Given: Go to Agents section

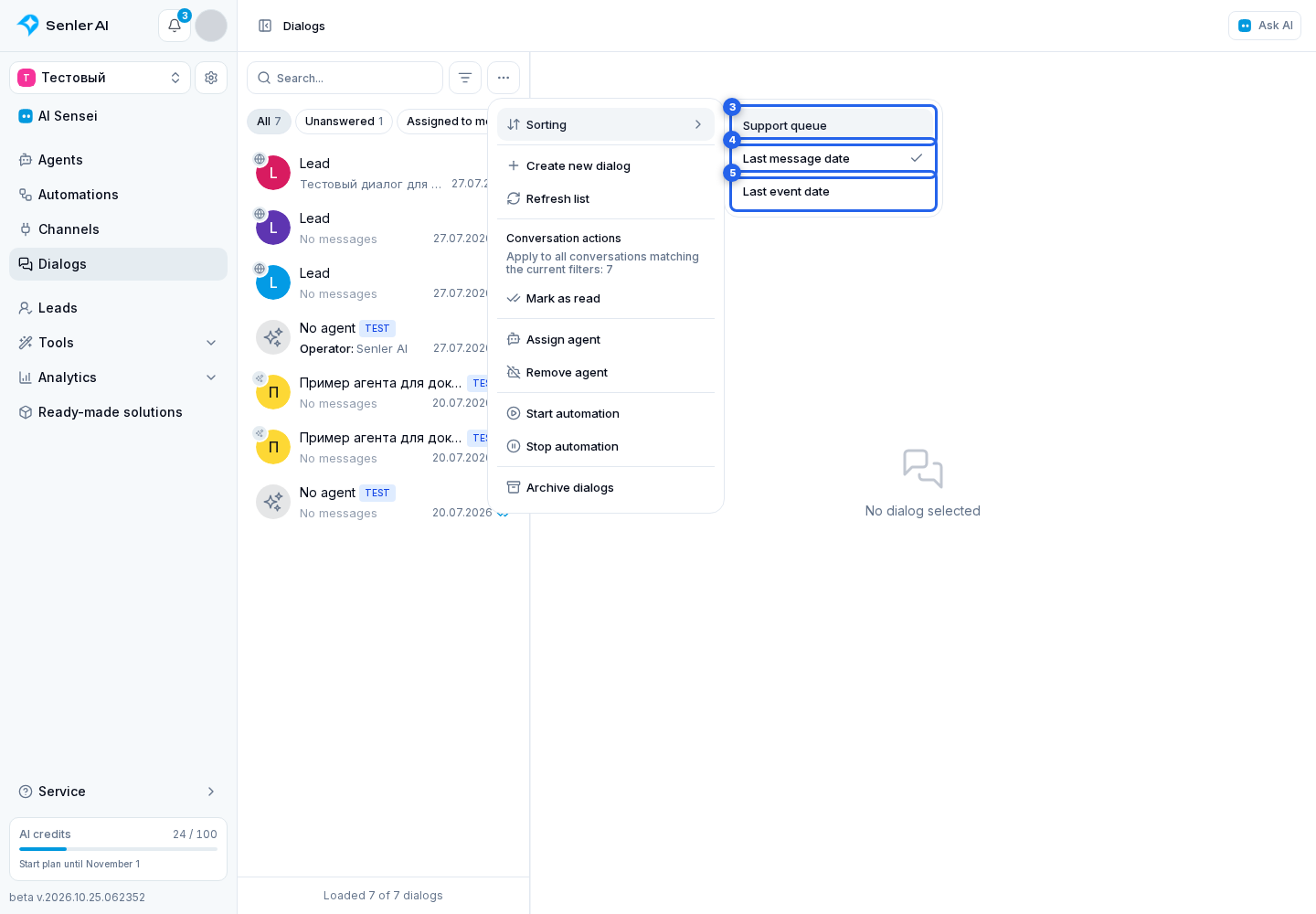Looking at the screenshot, I should [118, 160].
